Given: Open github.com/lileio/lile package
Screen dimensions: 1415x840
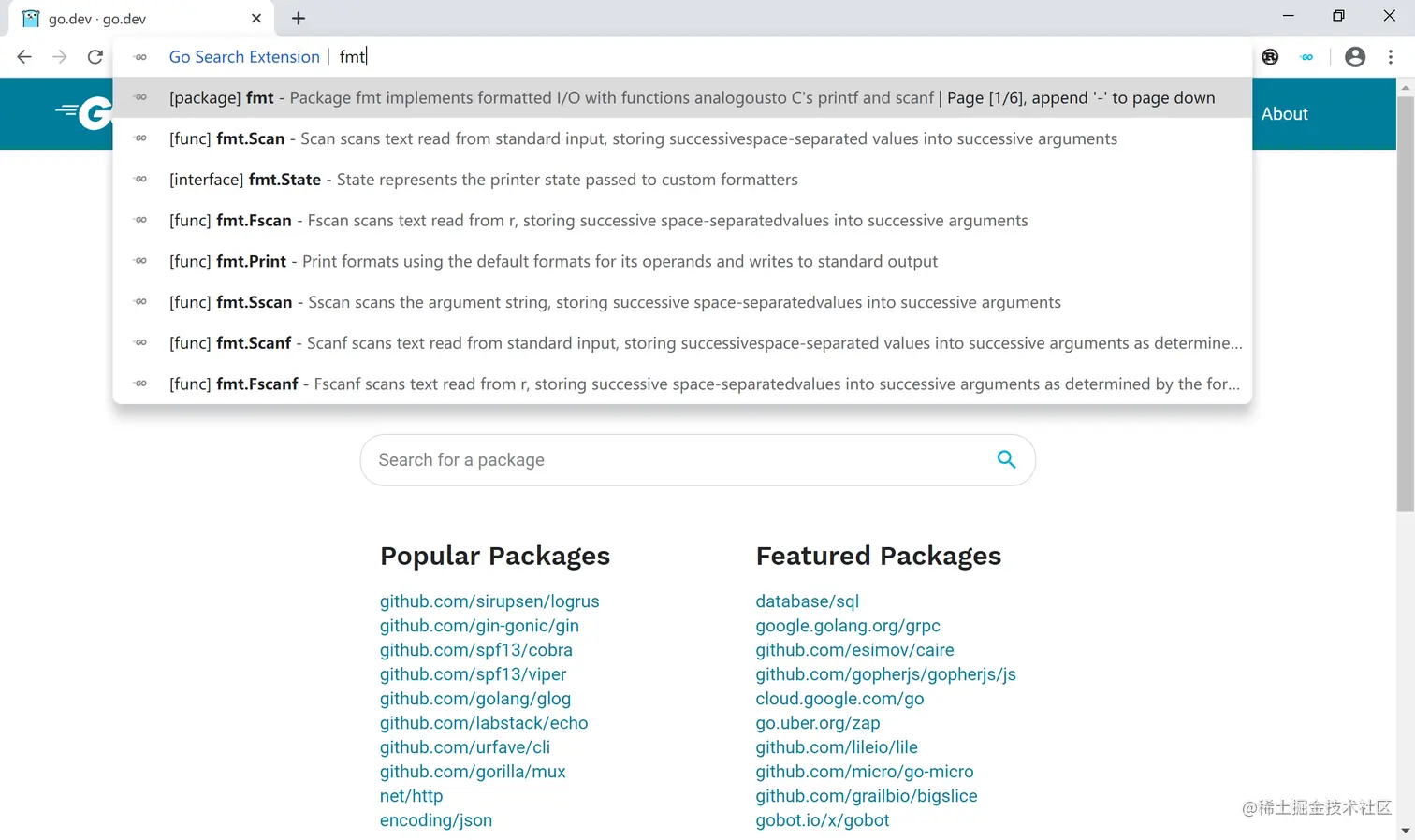Looking at the screenshot, I should click(837, 747).
